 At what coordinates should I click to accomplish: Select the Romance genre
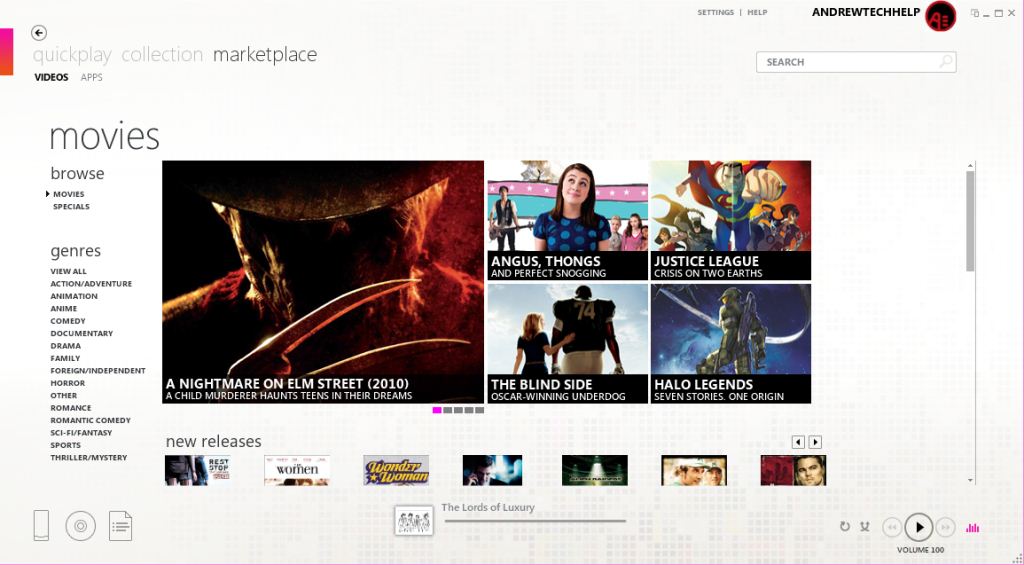[71, 408]
